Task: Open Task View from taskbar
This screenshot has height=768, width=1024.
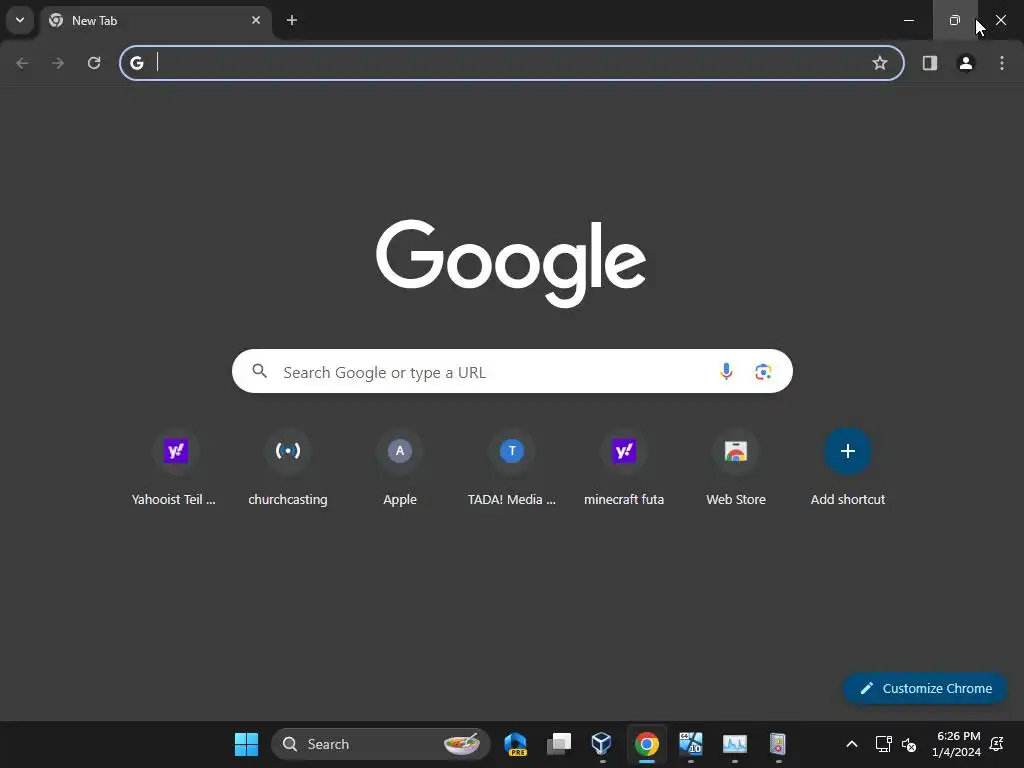Action: (559, 744)
